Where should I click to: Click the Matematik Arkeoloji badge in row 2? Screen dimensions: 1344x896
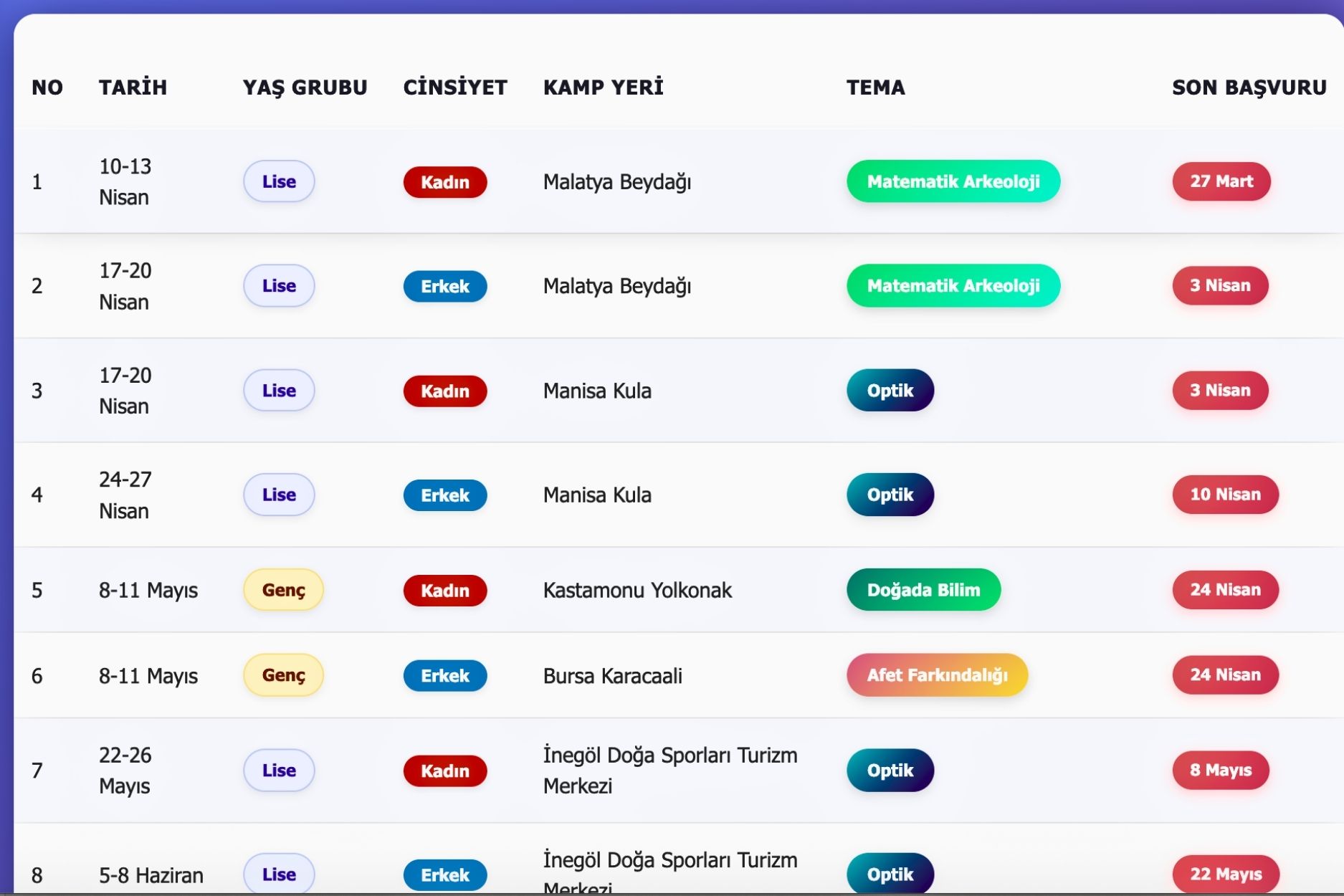point(953,286)
